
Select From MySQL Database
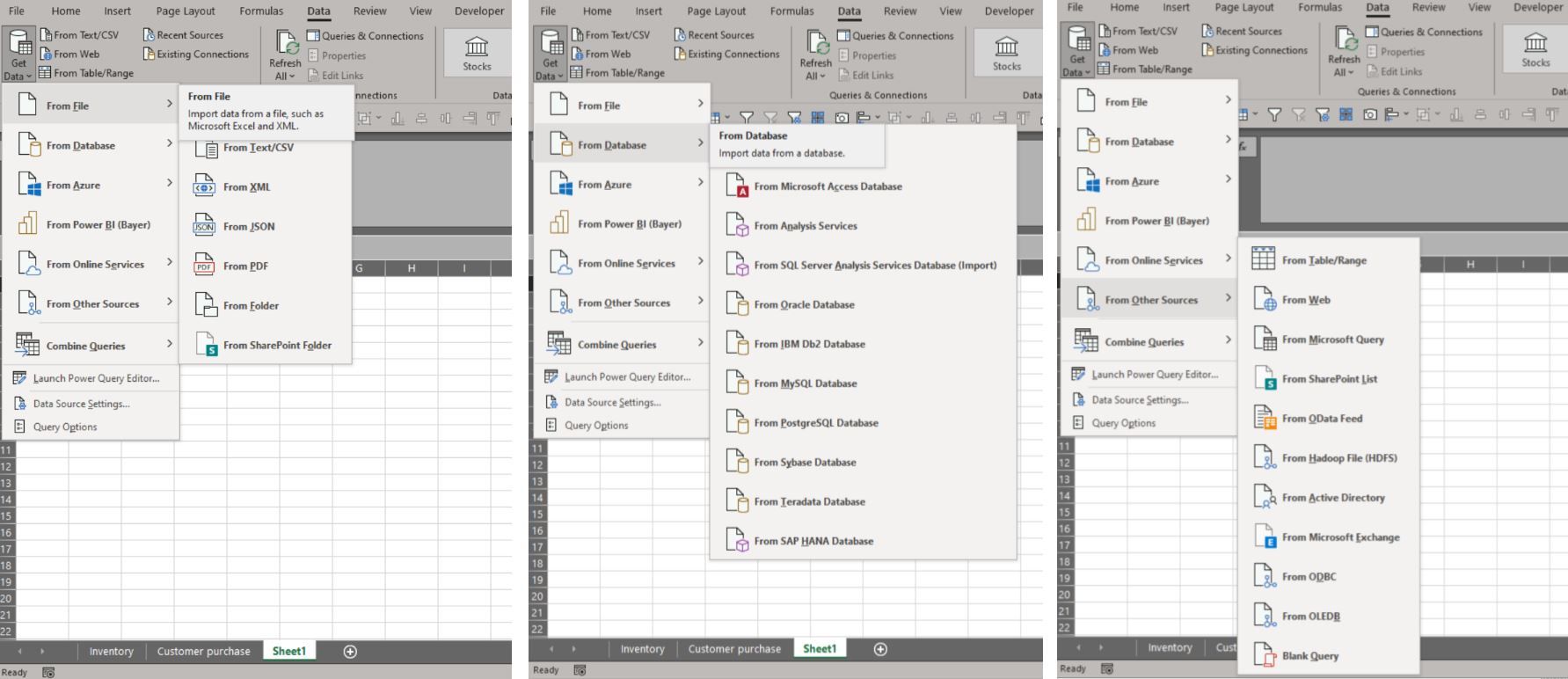863,383
